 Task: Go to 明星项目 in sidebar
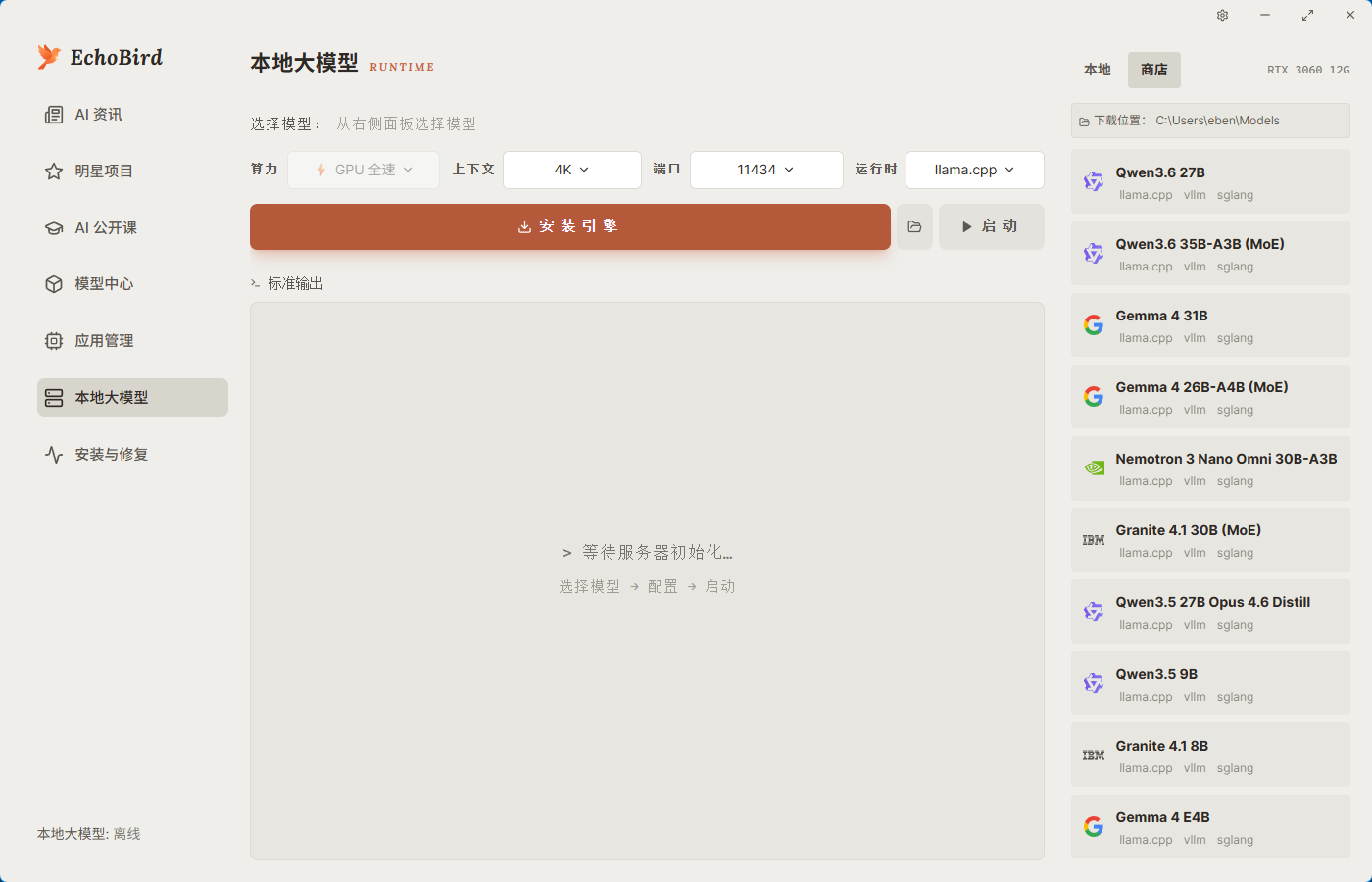tap(132, 171)
